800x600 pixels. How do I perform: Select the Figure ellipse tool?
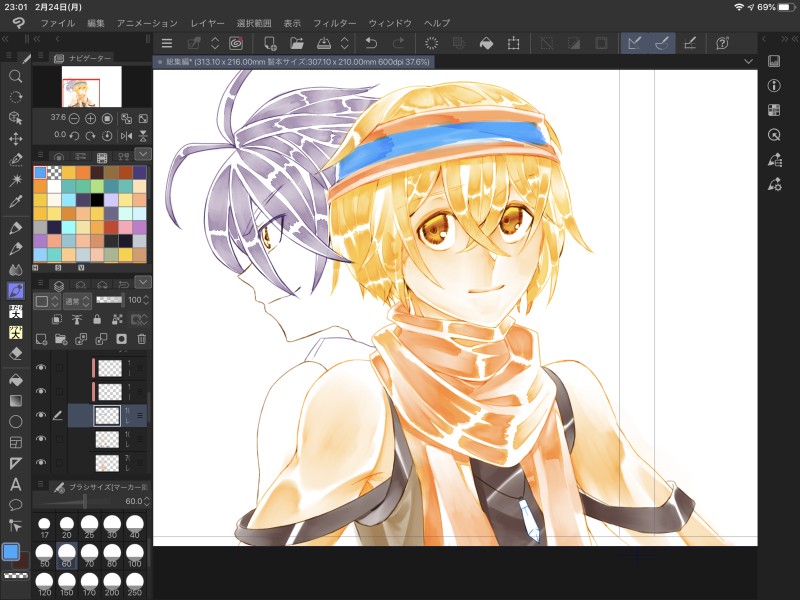(x=16, y=421)
